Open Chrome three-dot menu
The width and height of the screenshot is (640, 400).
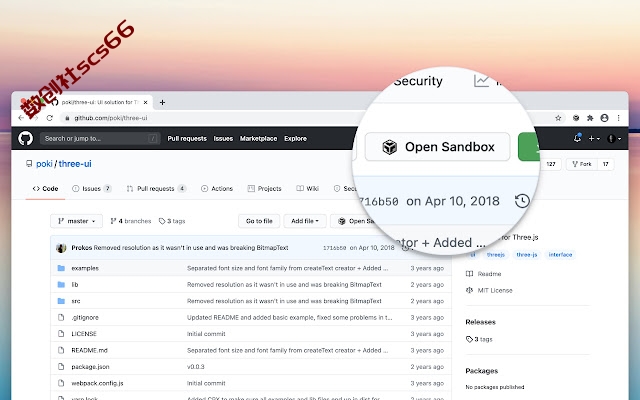tap(619, 118)
